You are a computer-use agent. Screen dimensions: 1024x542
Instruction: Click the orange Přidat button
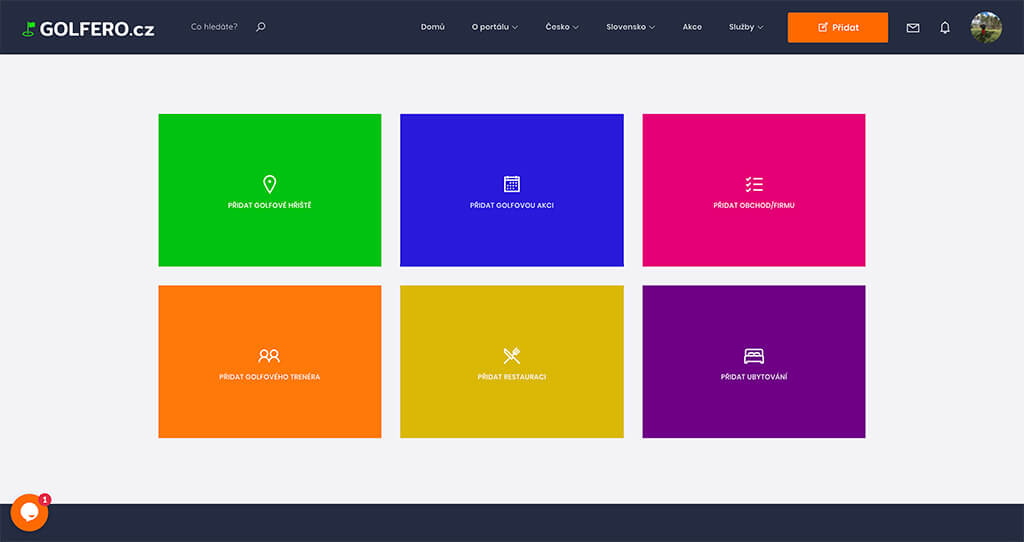838,27
